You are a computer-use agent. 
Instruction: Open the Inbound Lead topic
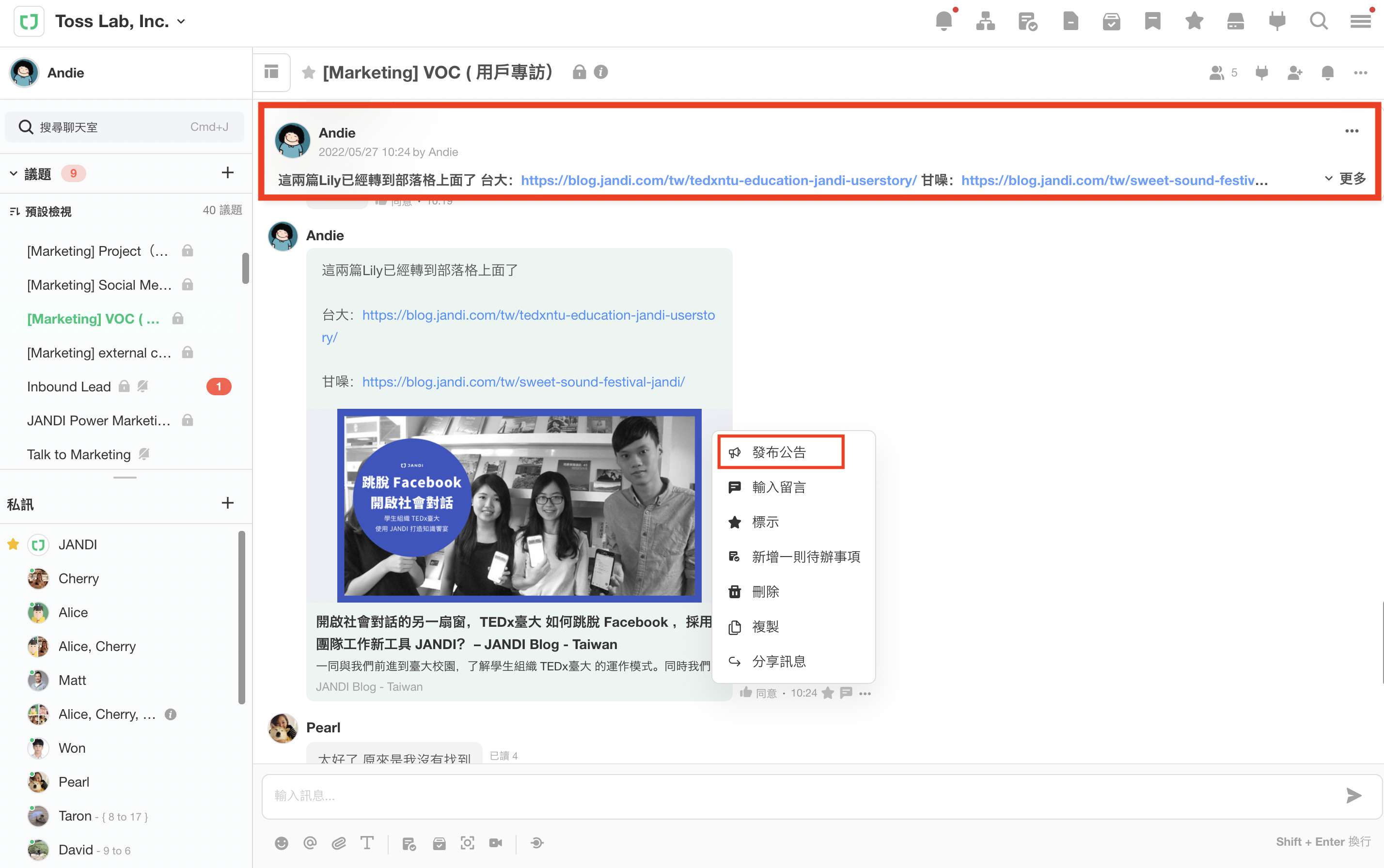(69, 387)
